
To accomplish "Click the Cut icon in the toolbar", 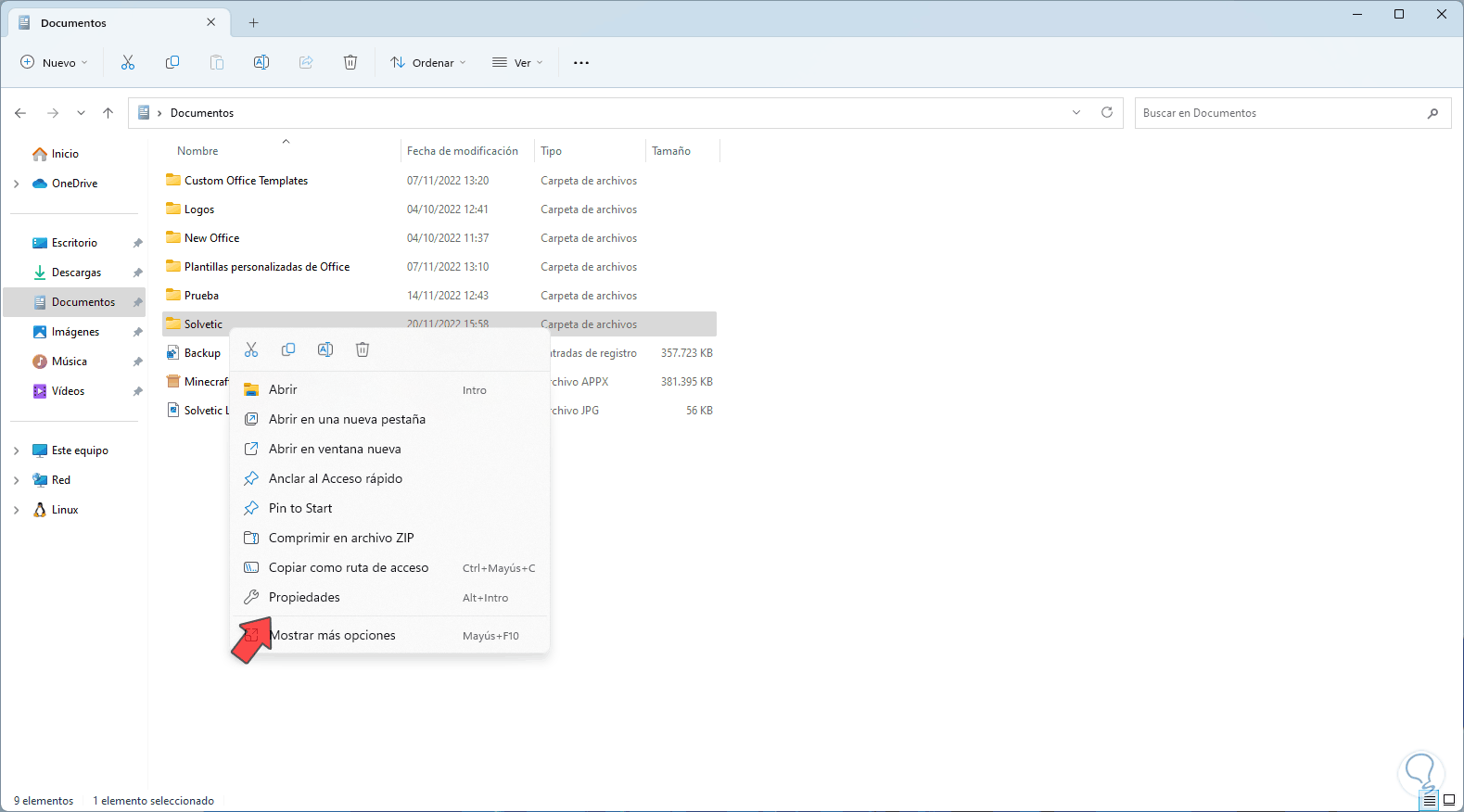I will [128, 62].
